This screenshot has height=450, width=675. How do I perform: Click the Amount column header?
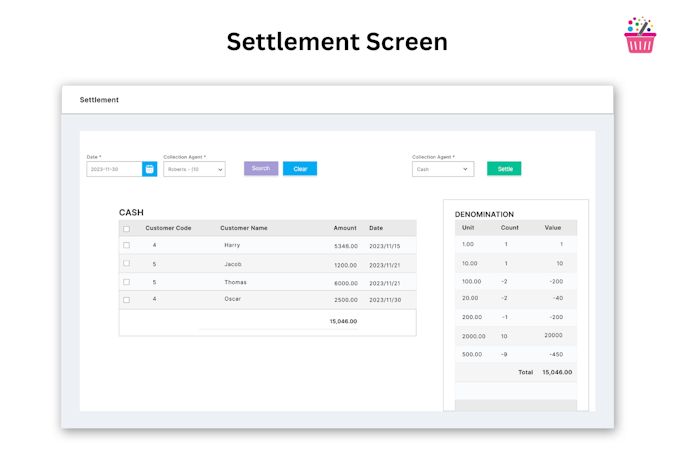tap(345, 228)
